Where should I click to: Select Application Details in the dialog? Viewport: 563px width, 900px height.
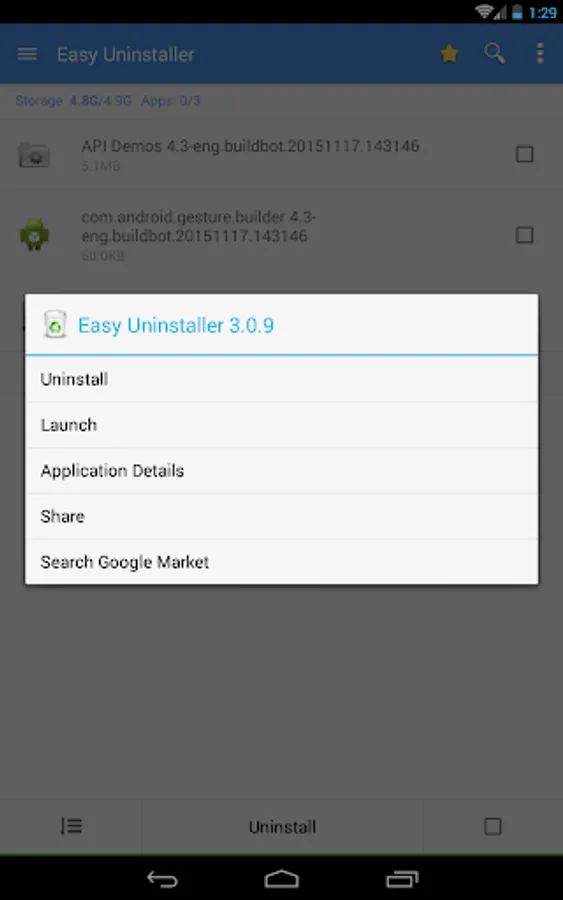pyautogui.click(x=281, y=471)
